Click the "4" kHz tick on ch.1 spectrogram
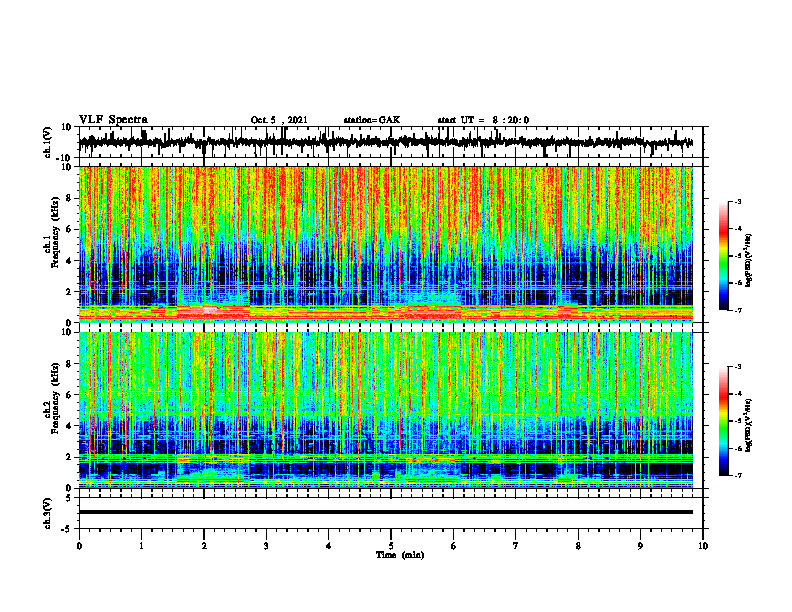 click(70, 261)
